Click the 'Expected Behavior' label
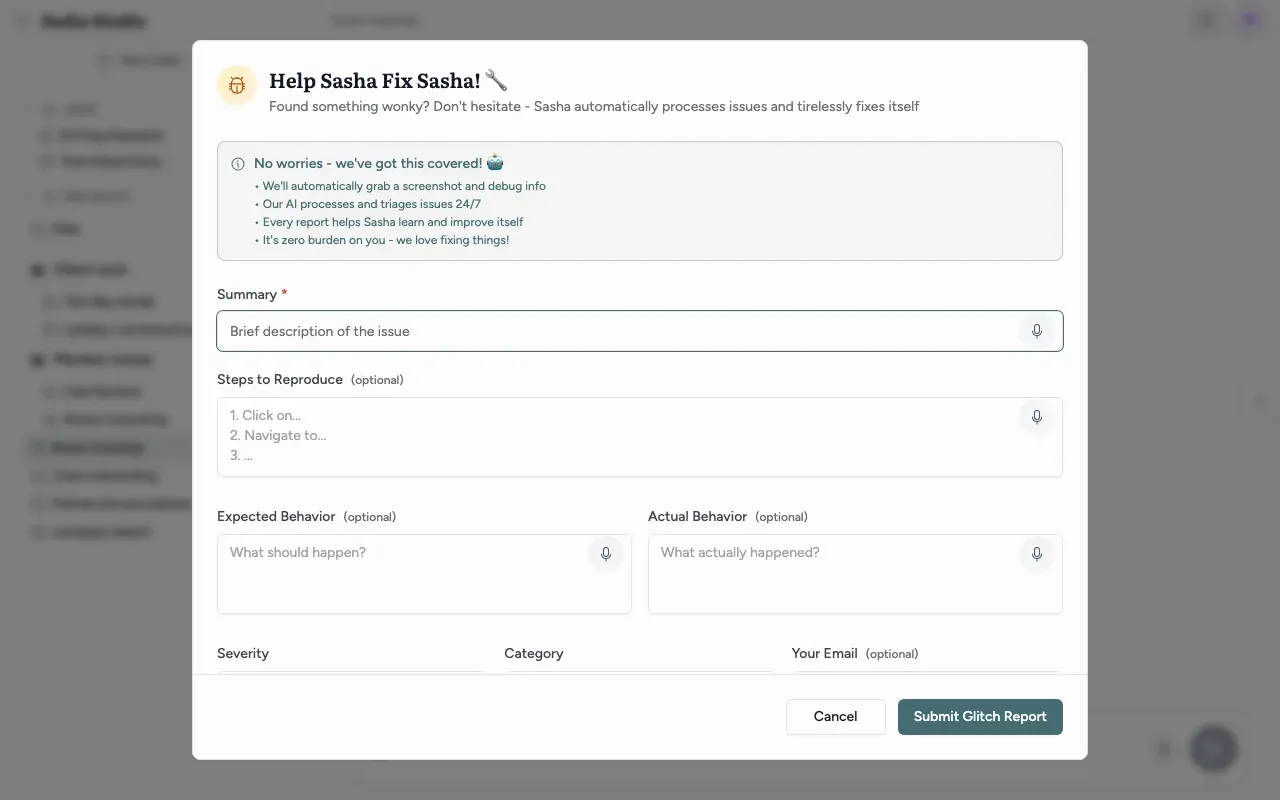 pos(276,517)
